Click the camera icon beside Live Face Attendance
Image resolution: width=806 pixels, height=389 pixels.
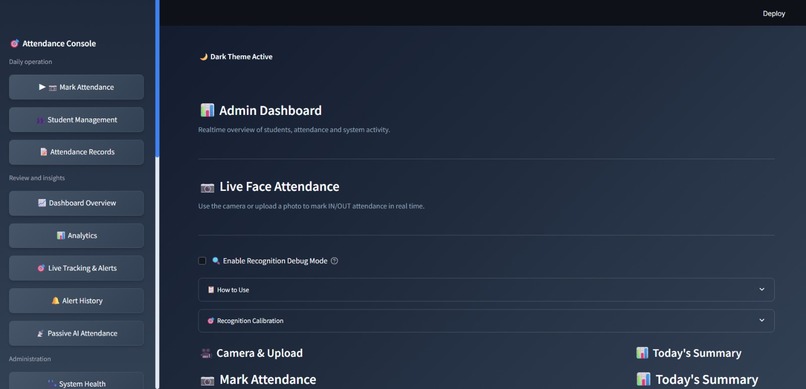[207, 188]
